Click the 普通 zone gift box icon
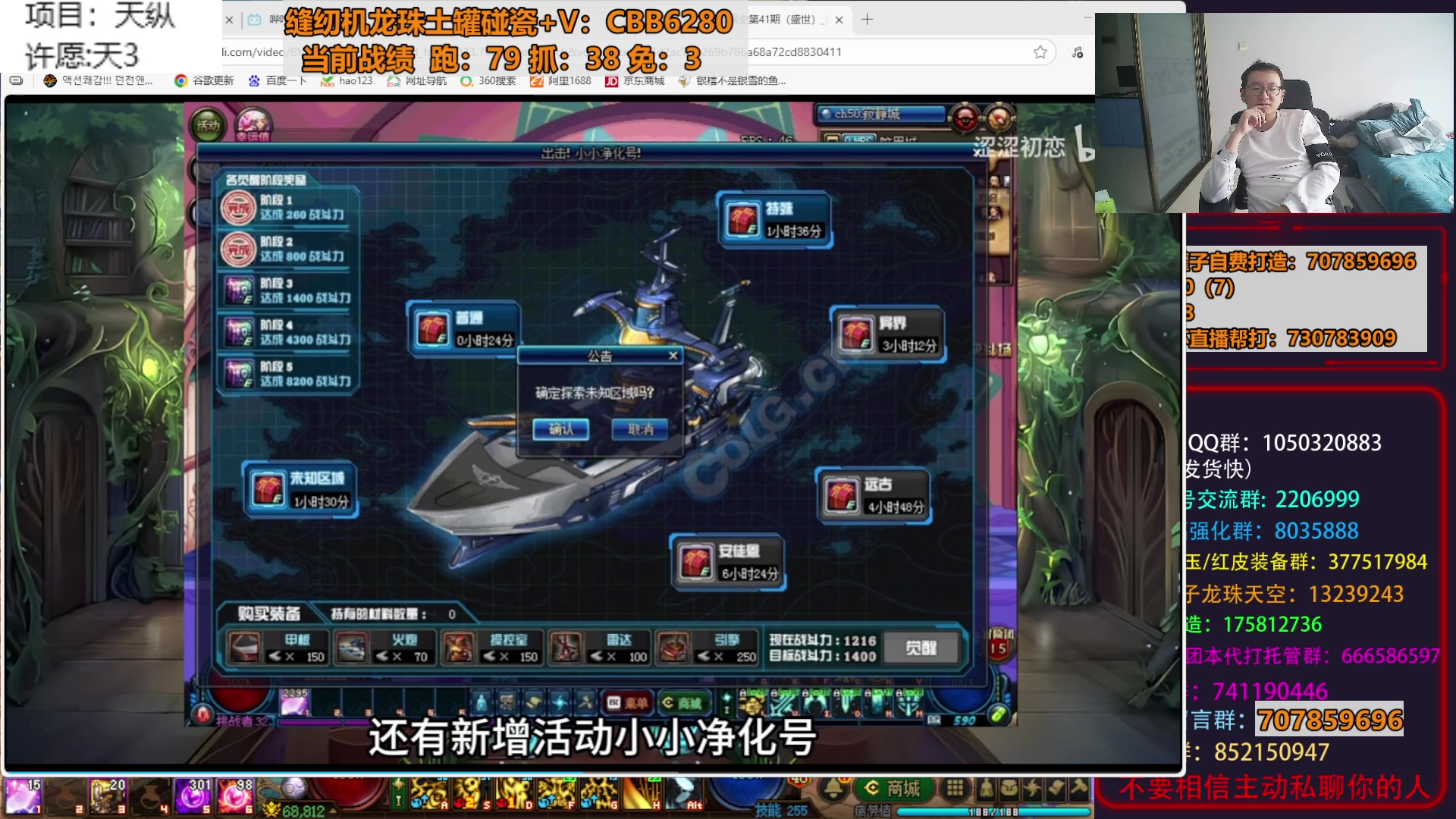Screen dimensions: 1456x819 coord(433,330)
